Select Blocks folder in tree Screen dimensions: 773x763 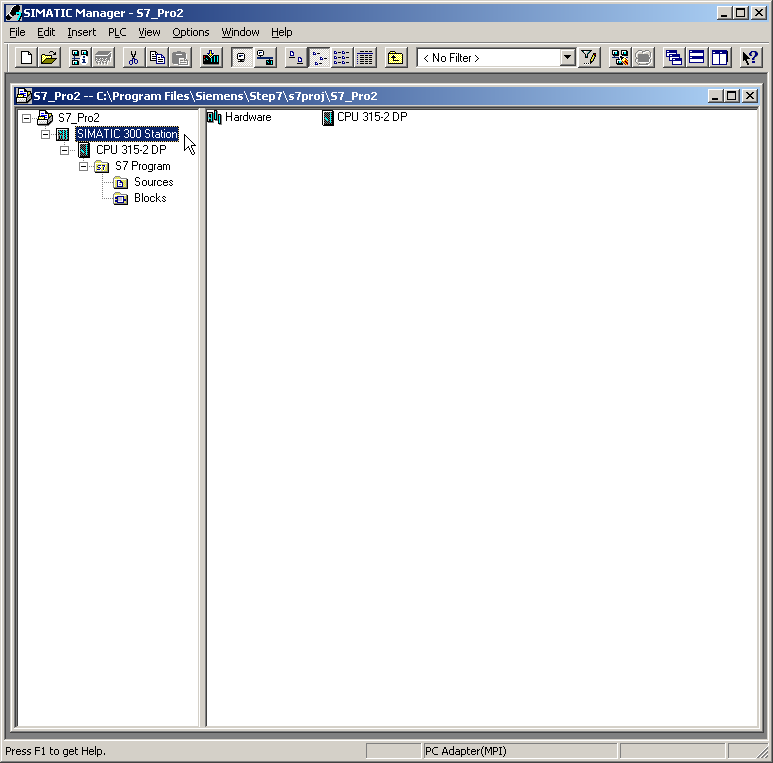pos(150,198)
